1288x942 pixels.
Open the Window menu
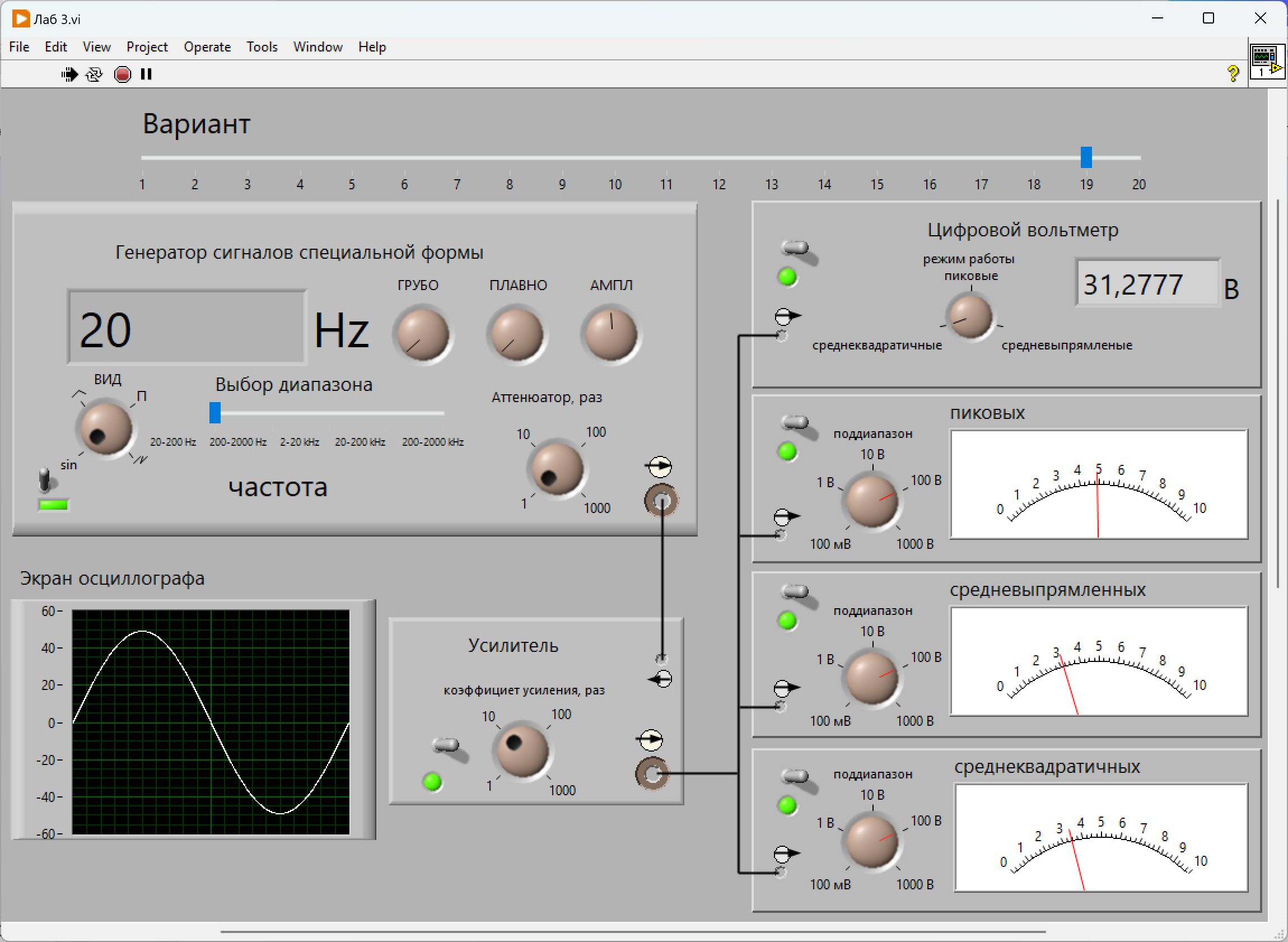(x=318, y=46)
